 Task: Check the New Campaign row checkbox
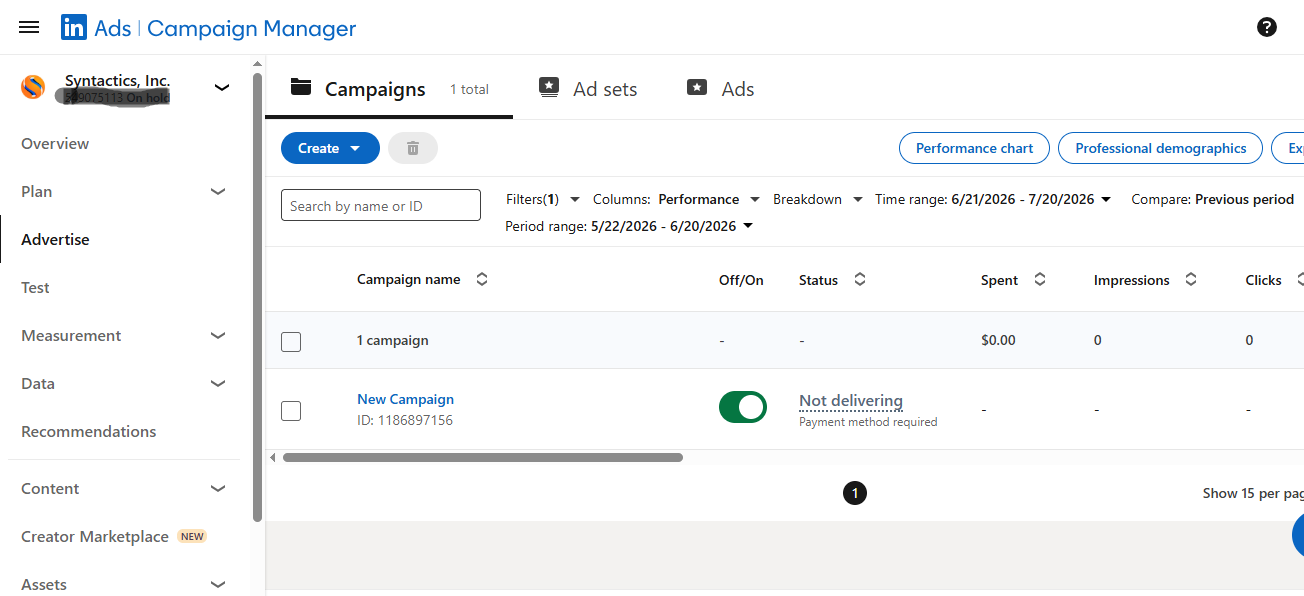pos(291,411)
